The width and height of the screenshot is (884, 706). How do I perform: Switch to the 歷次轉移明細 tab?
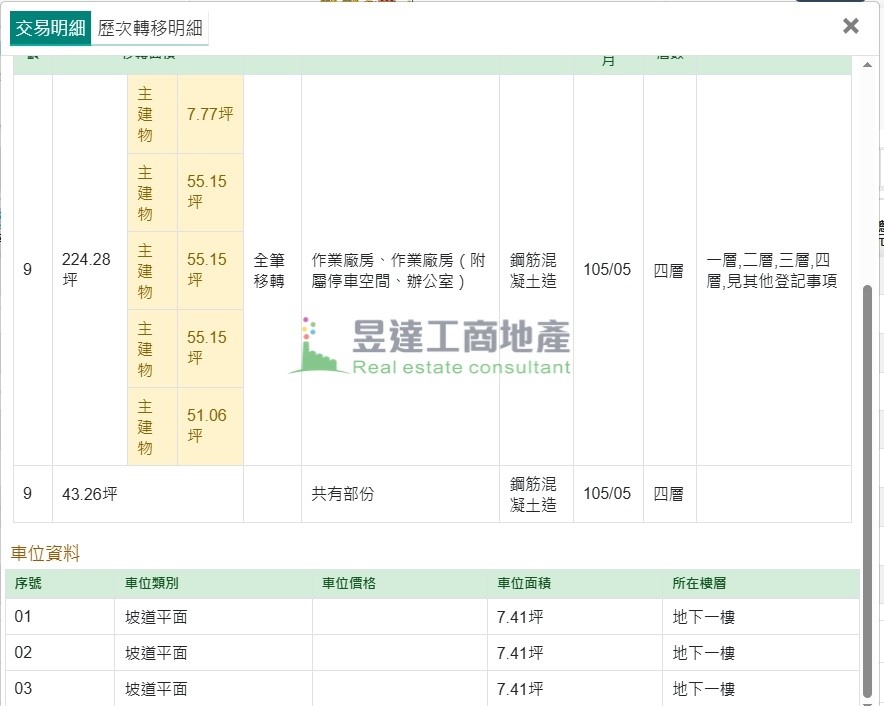point(153,28)
